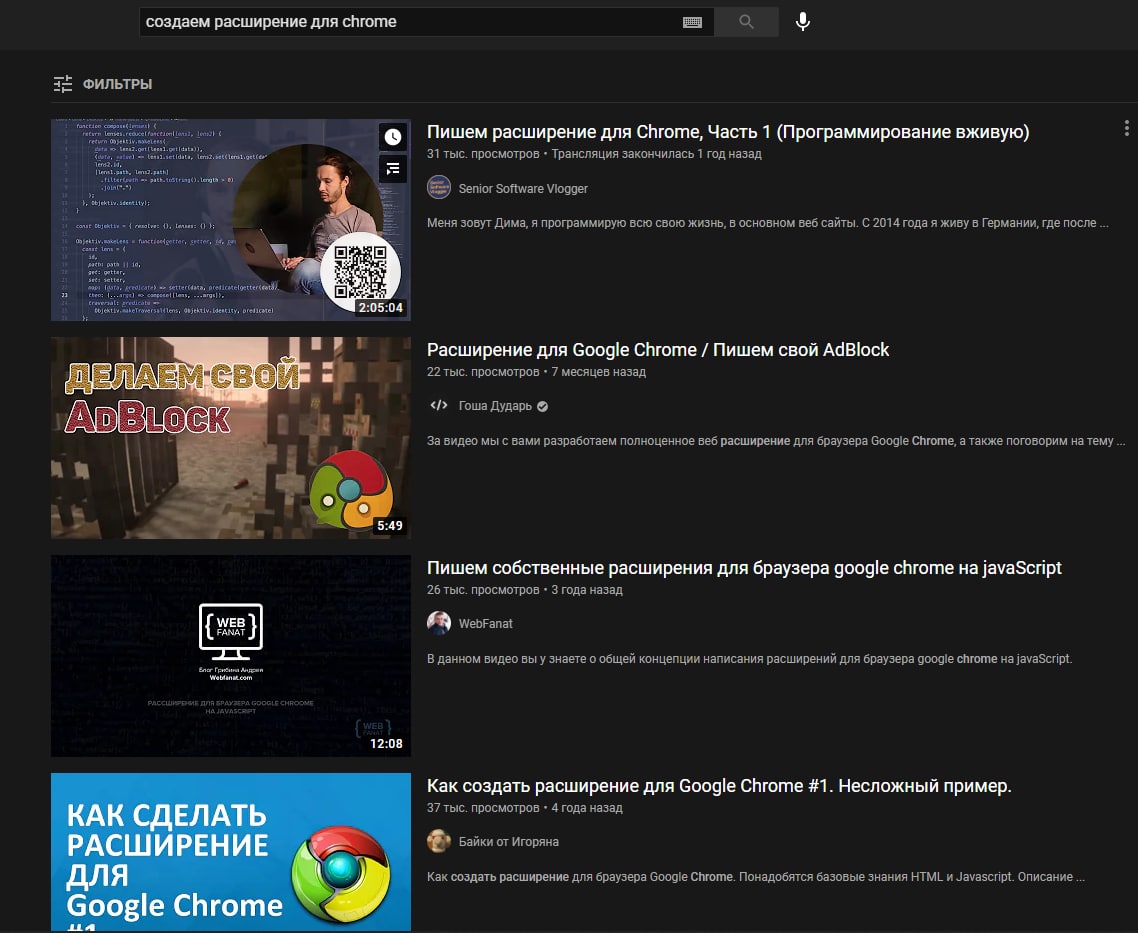
Task: Open the on-screen keyboard icon in search box
Action: 692,22
